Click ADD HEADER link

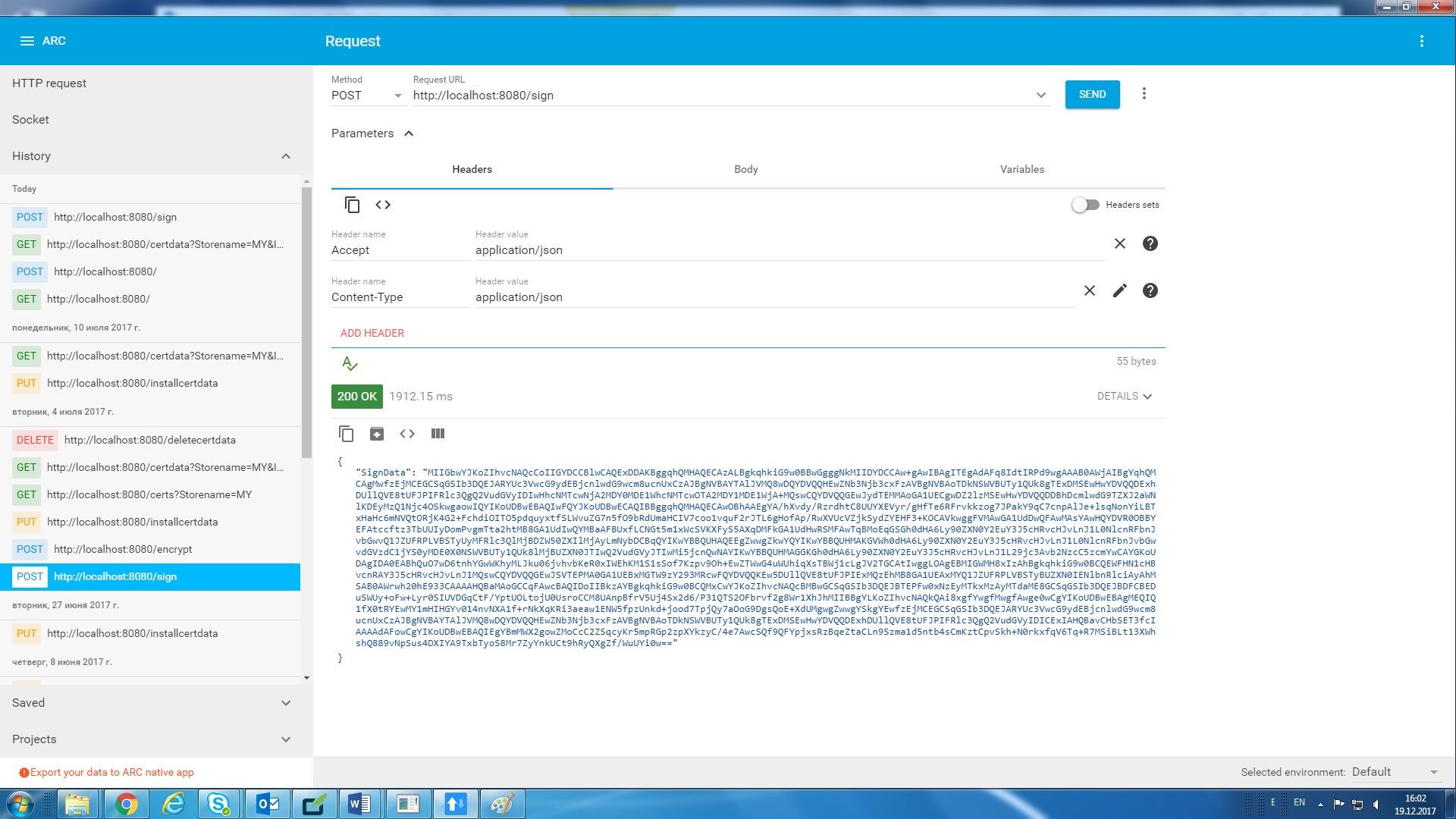click(x=372, y=333)
